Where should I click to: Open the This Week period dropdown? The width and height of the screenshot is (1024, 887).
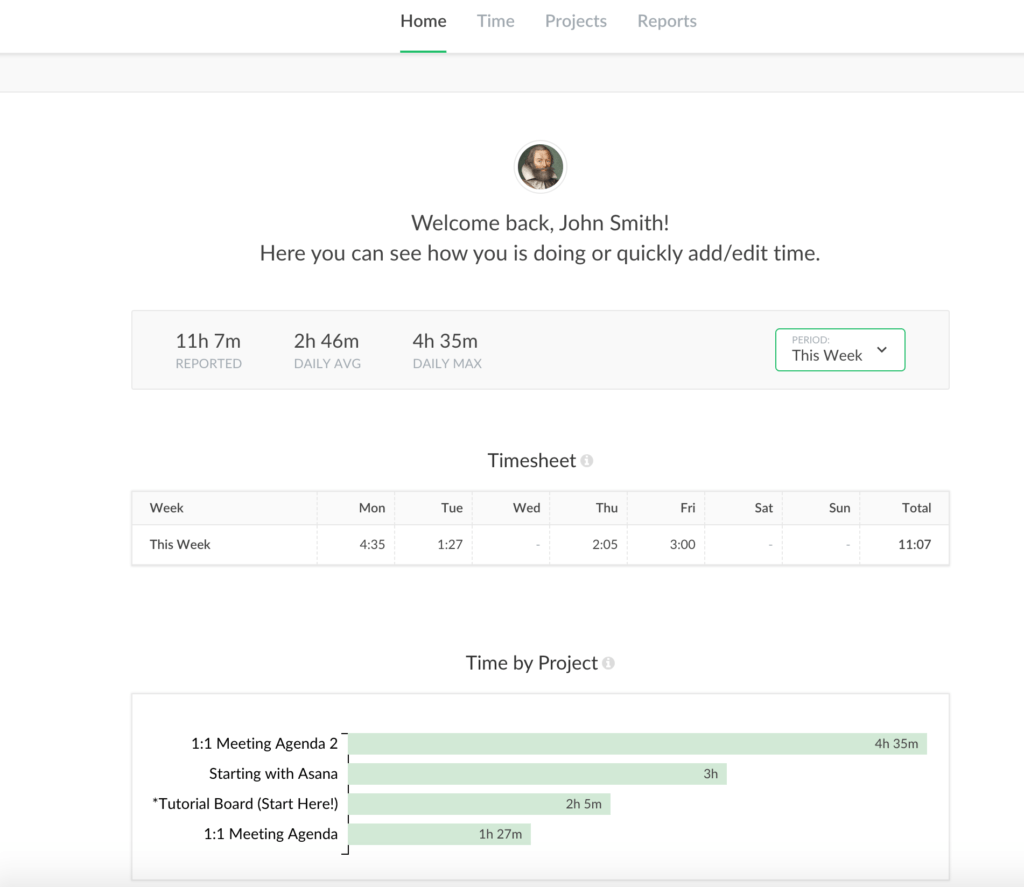(x=840, y=350)
